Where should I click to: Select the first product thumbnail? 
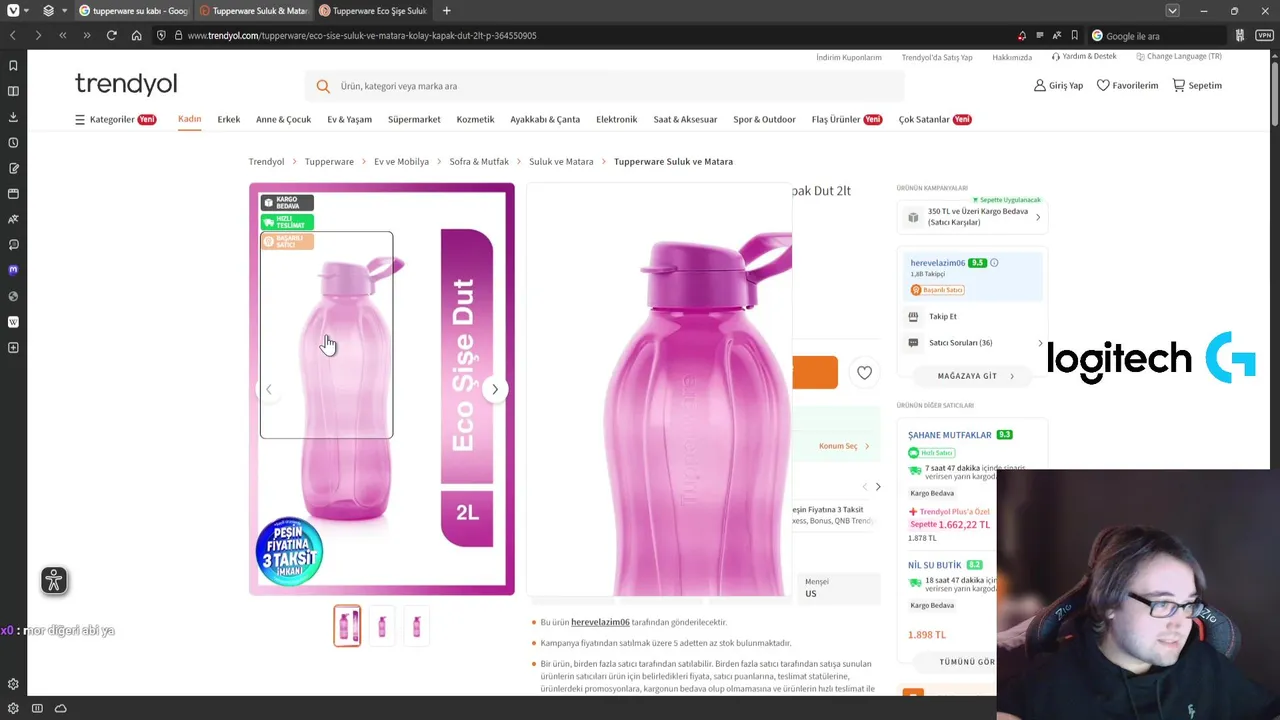coord(347,626)
